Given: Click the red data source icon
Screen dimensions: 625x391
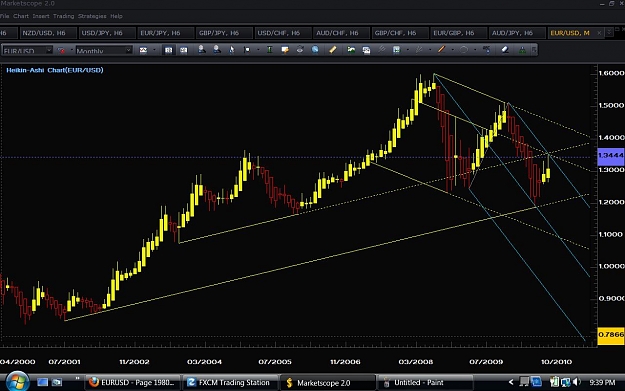Looking at the screenshot, I should [62, 51].
